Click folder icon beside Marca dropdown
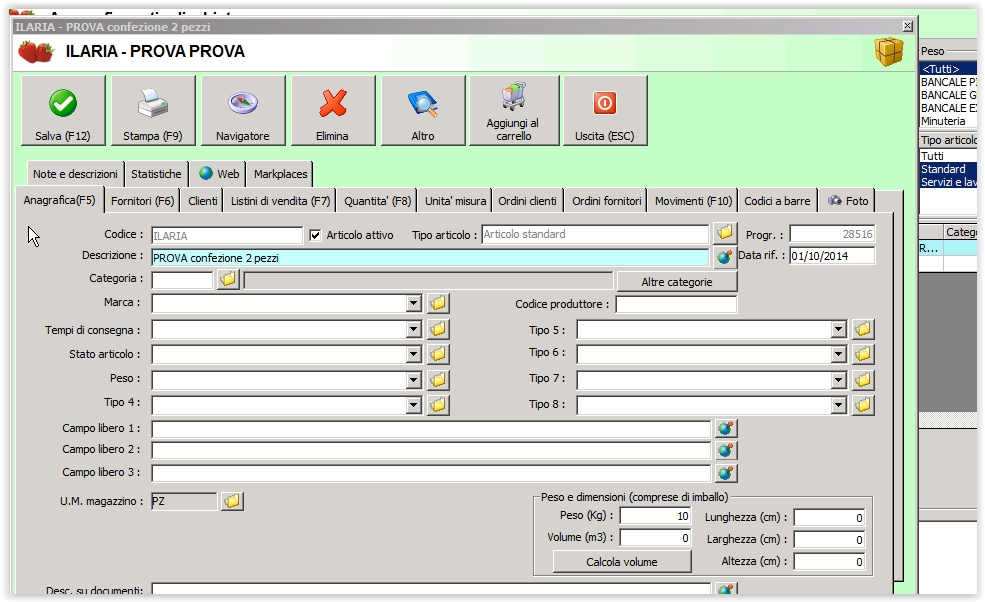The width and height of the screenshot is (985, 602). pyautogui.click(x=438, y=304)
